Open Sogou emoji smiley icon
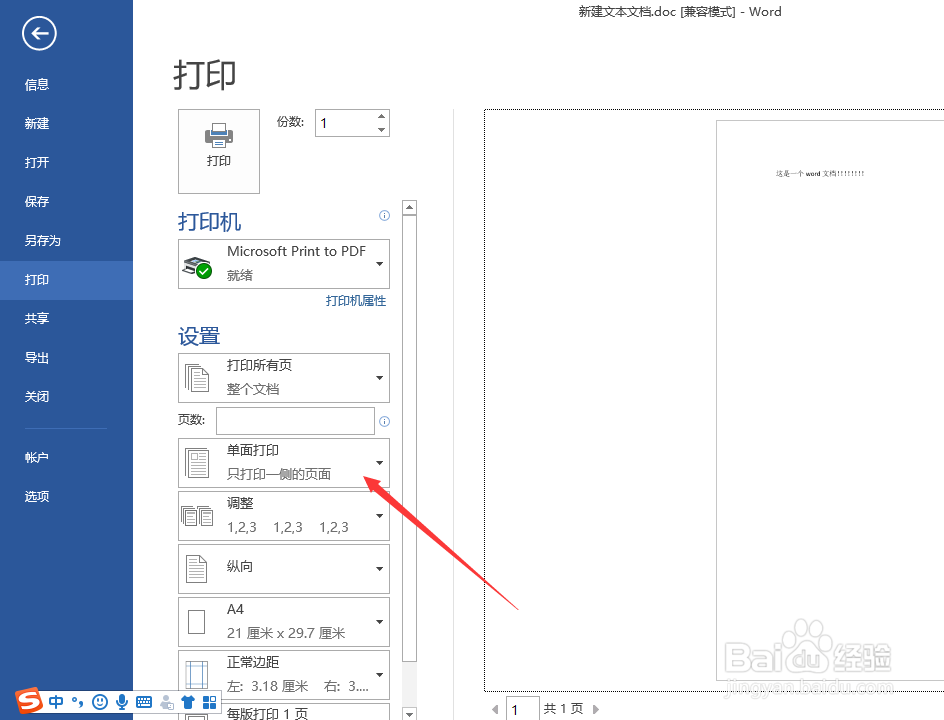Screen dimensions: 944x720 [x=100, y=702]
